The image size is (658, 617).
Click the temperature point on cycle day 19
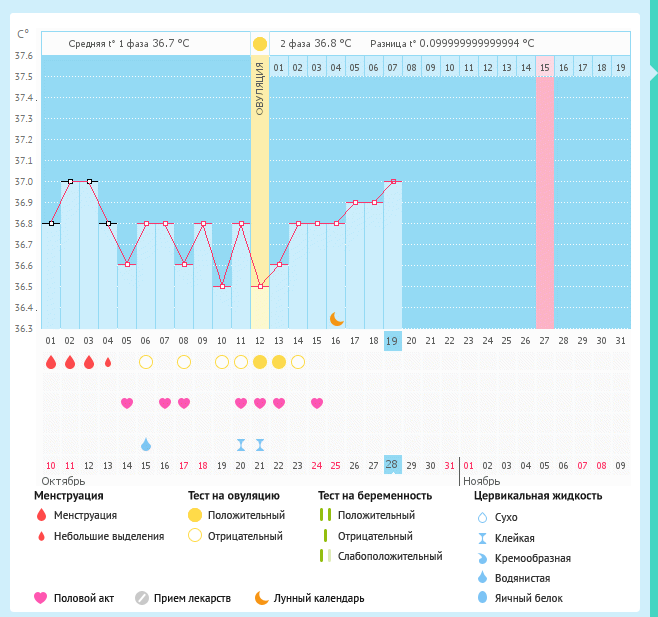pyautogui.click(x=393, y=182)
